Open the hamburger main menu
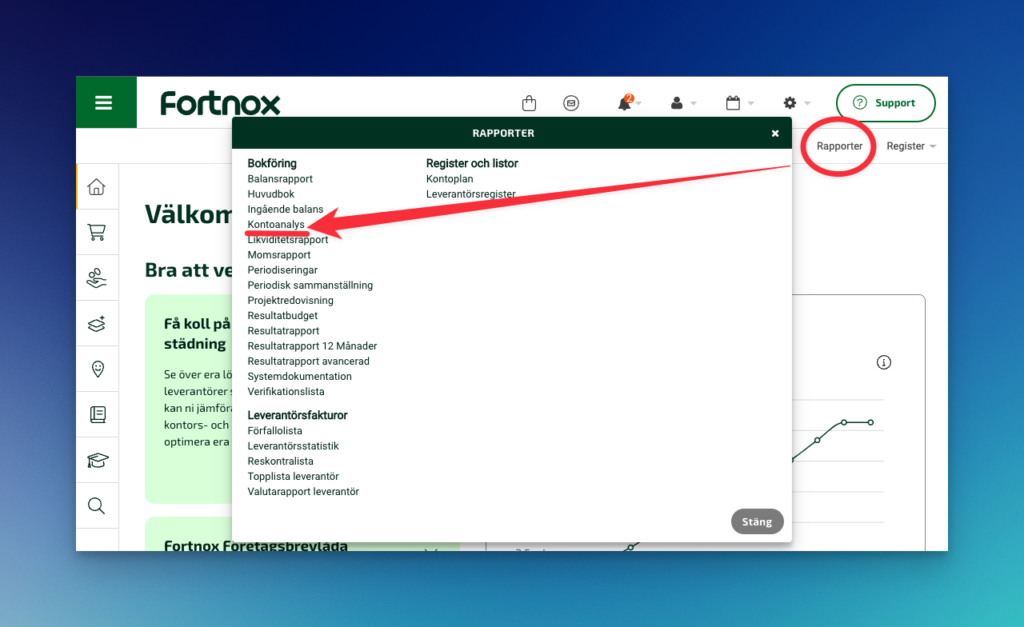1024x627 pixels. click(104, 103)
